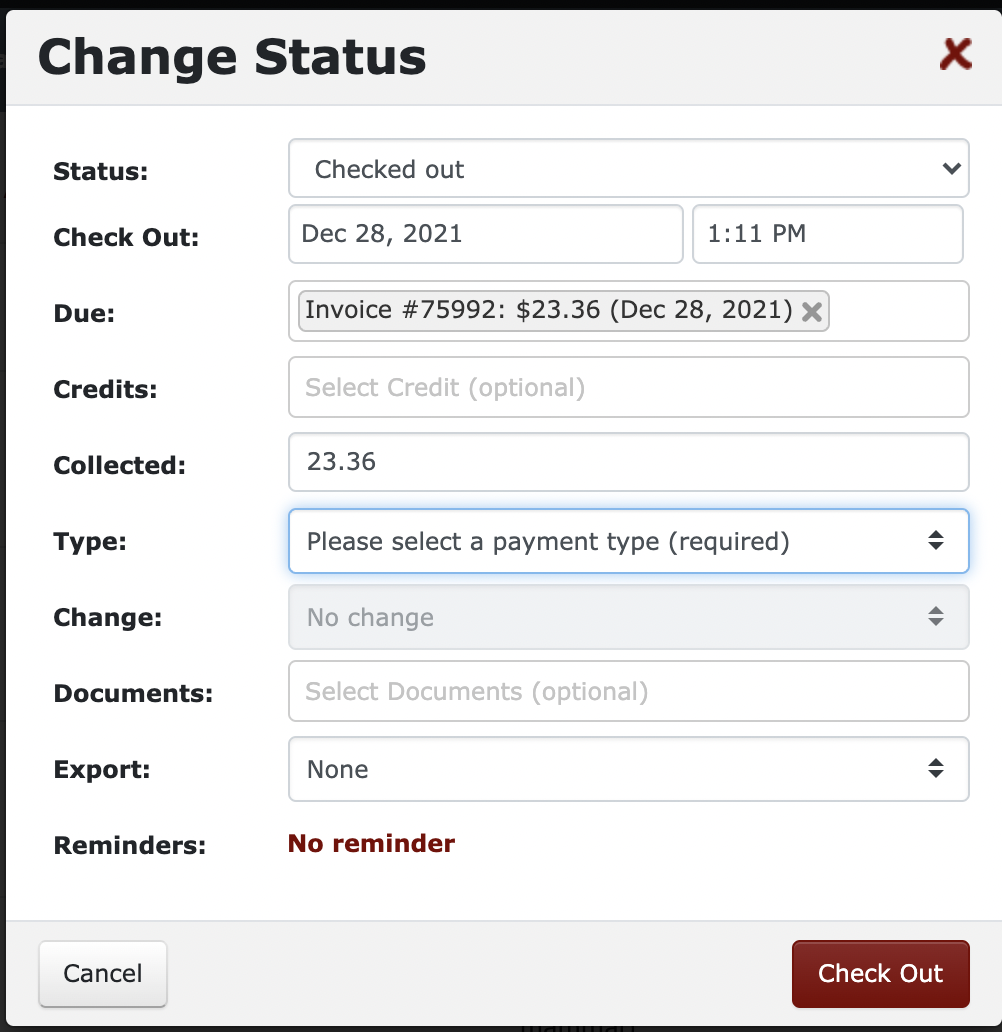This screenshot has width=1002, height=1032.
Task: Click the chevron arrow on Status selector
Action: 951,168
